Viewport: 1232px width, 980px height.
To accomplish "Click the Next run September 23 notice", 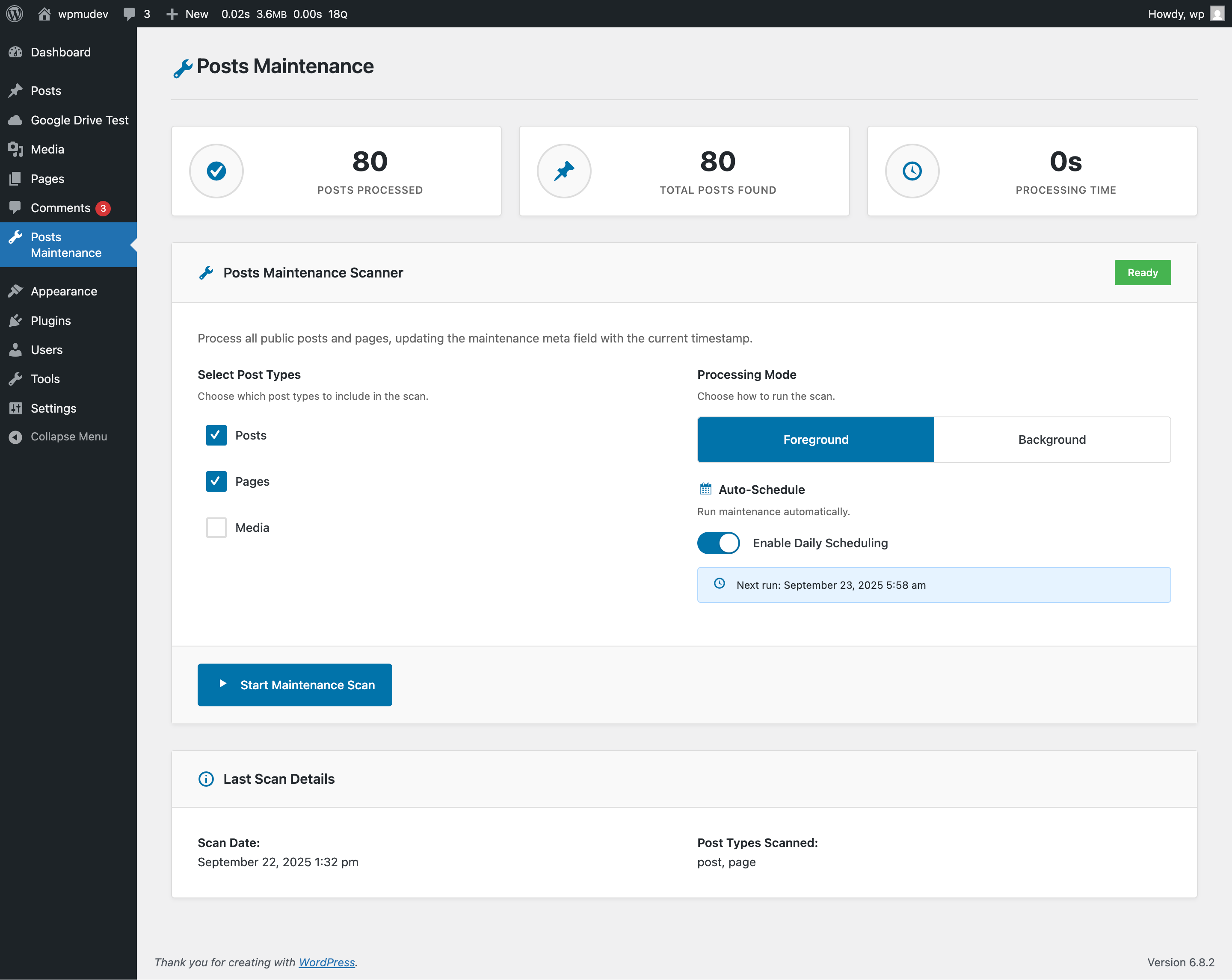I will (934, 585).
